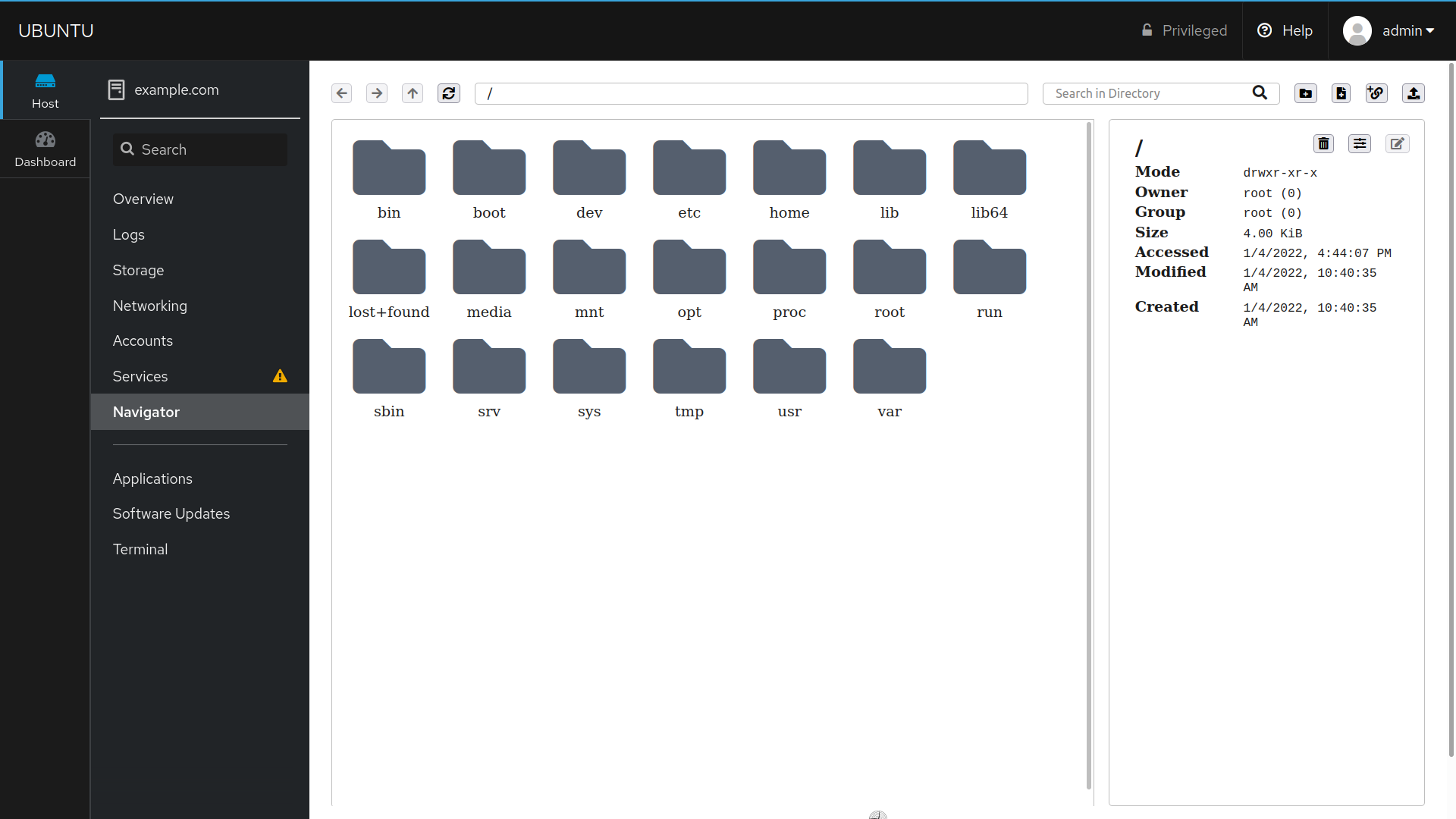
Task: Rename the directory using the edit icon
Action: pos(1398,143)
